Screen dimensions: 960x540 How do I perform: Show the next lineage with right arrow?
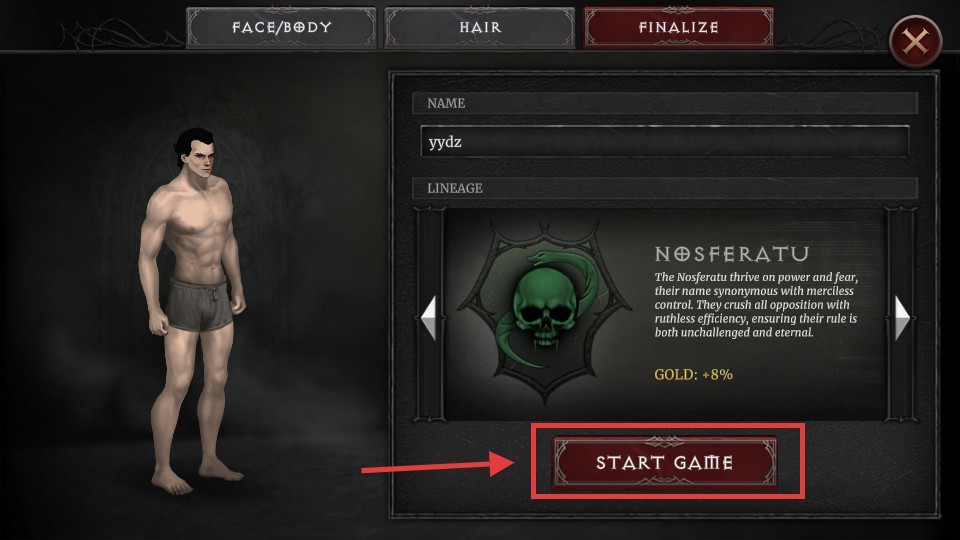coord(902,317)
